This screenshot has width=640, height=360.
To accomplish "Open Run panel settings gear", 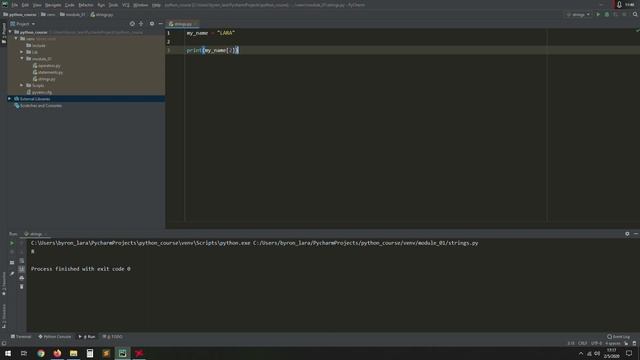I will (x=627, y=234).
